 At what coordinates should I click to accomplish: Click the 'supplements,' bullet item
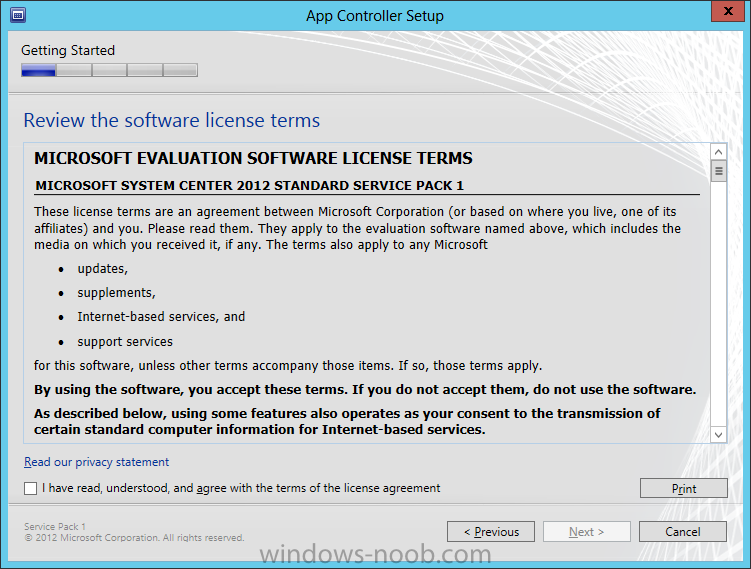tap(116, 293)
